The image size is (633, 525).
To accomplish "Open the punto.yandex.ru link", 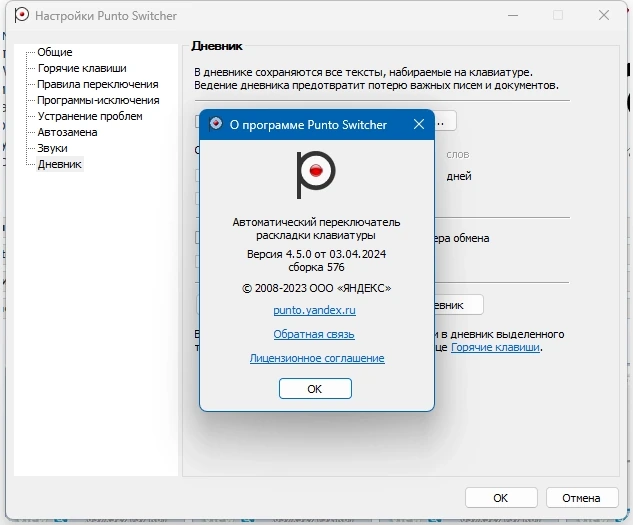I will [314, 310].
